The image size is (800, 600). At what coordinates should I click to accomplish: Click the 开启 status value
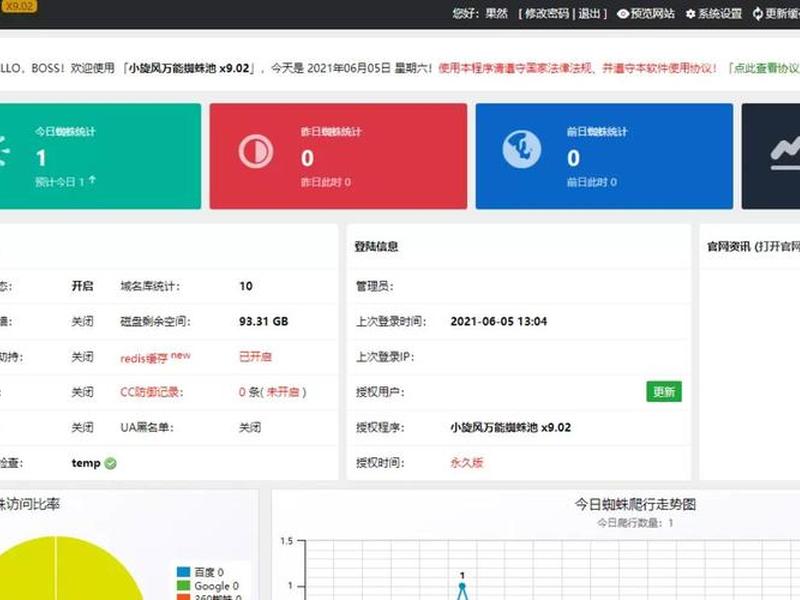pos(83,286)
